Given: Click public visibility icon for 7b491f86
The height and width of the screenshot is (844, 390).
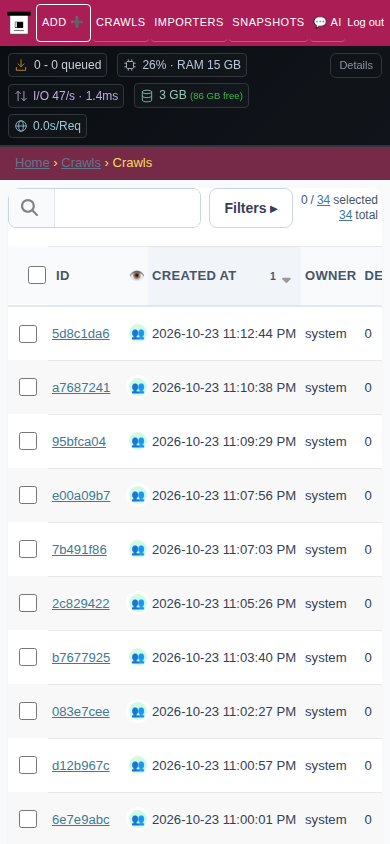Looking at the screenshot, I should click(138, 550).
